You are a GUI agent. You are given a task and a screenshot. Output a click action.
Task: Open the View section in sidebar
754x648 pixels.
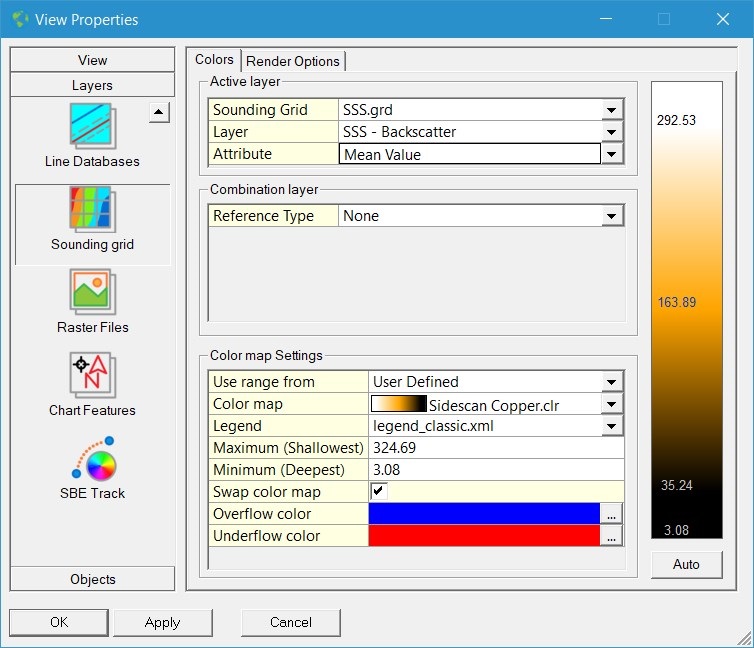(92, 60)
